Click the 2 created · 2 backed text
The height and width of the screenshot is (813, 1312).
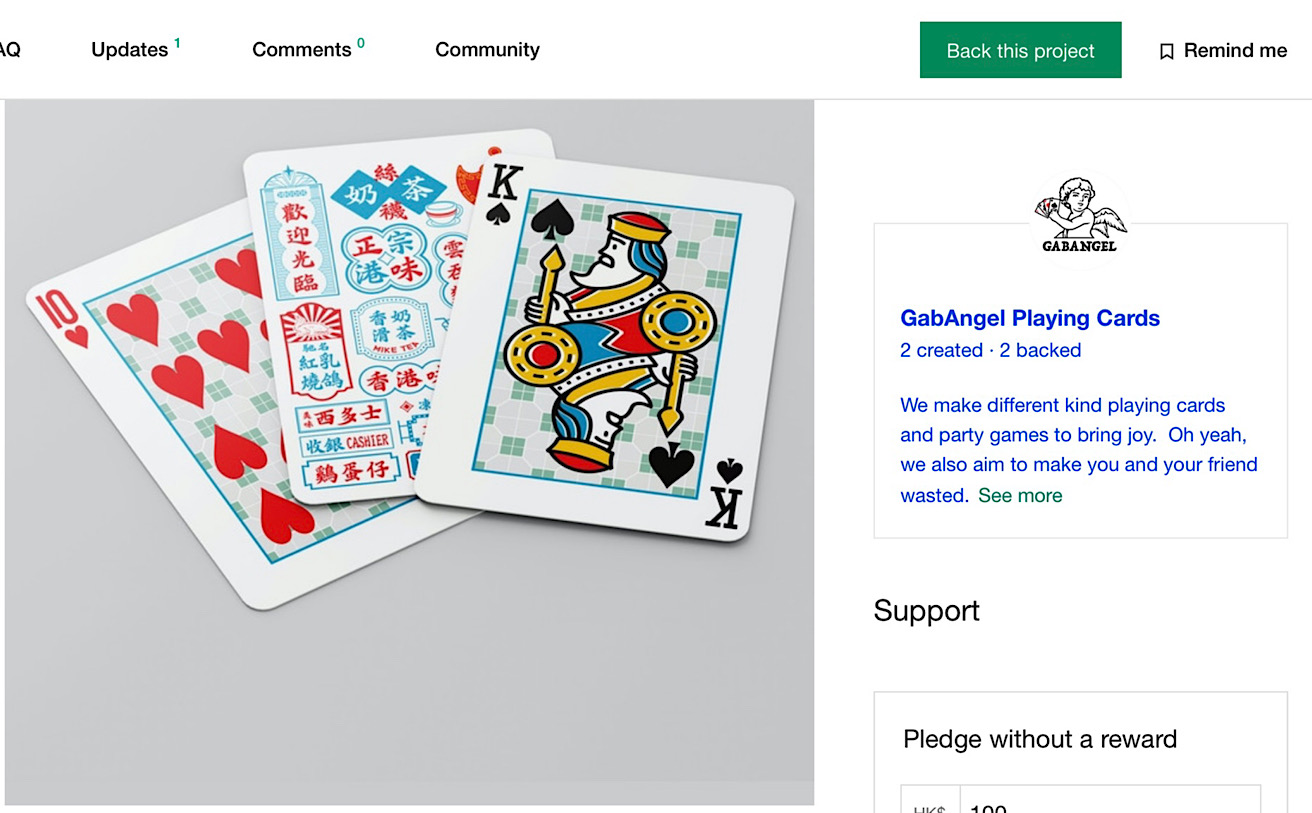(x=990, y=350)
